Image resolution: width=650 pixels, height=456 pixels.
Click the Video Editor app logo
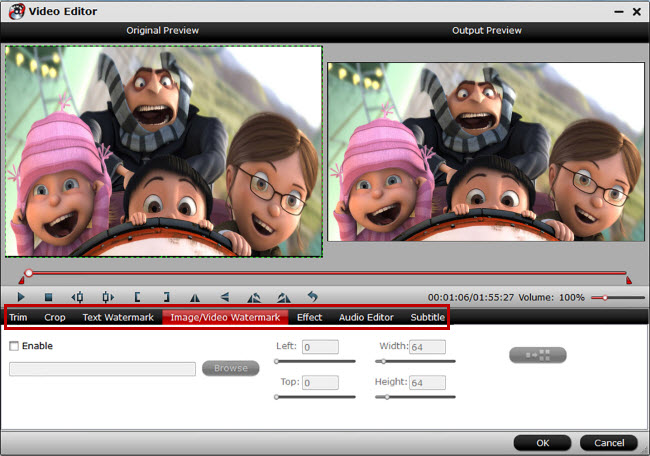(17, 11)
